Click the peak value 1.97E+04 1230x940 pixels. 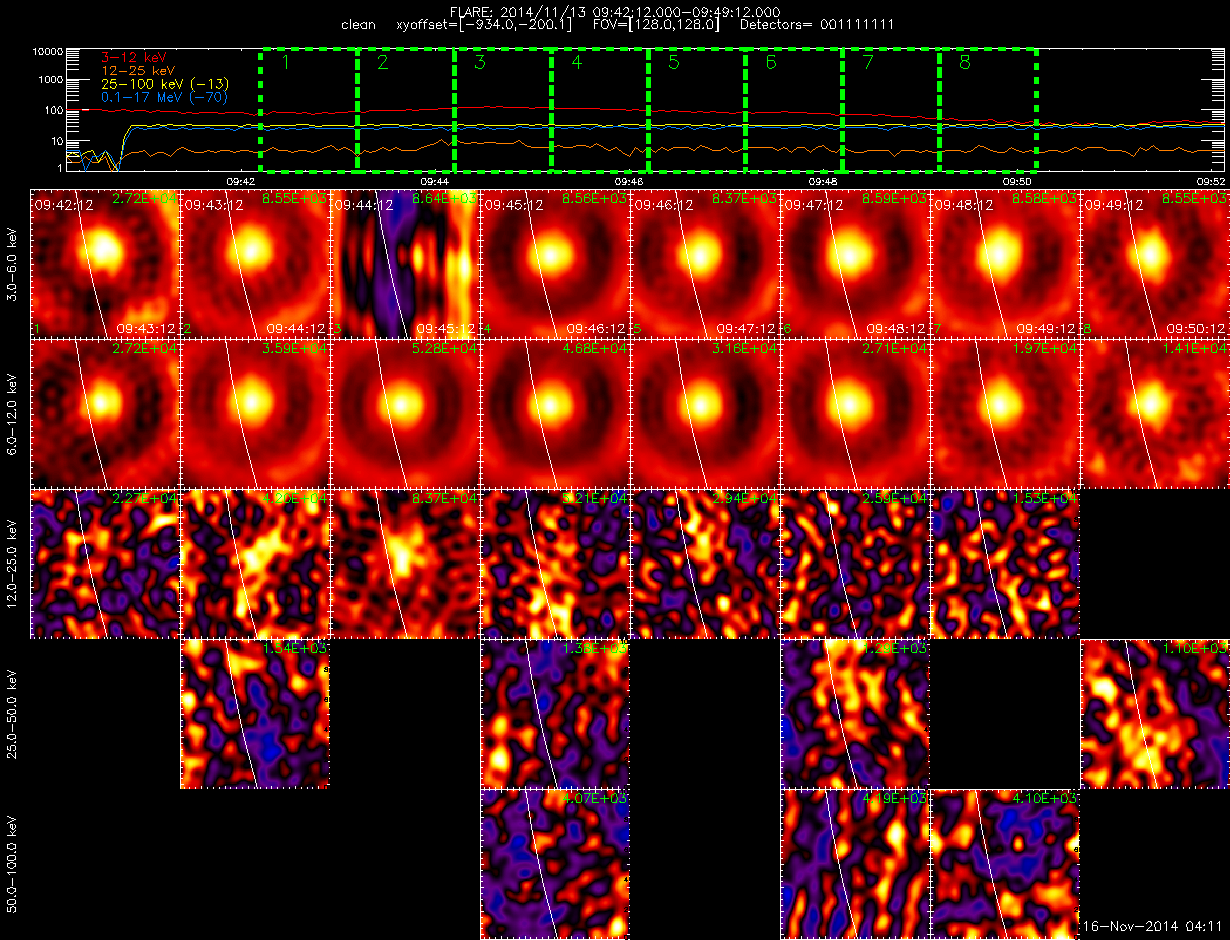point(1046,349)
